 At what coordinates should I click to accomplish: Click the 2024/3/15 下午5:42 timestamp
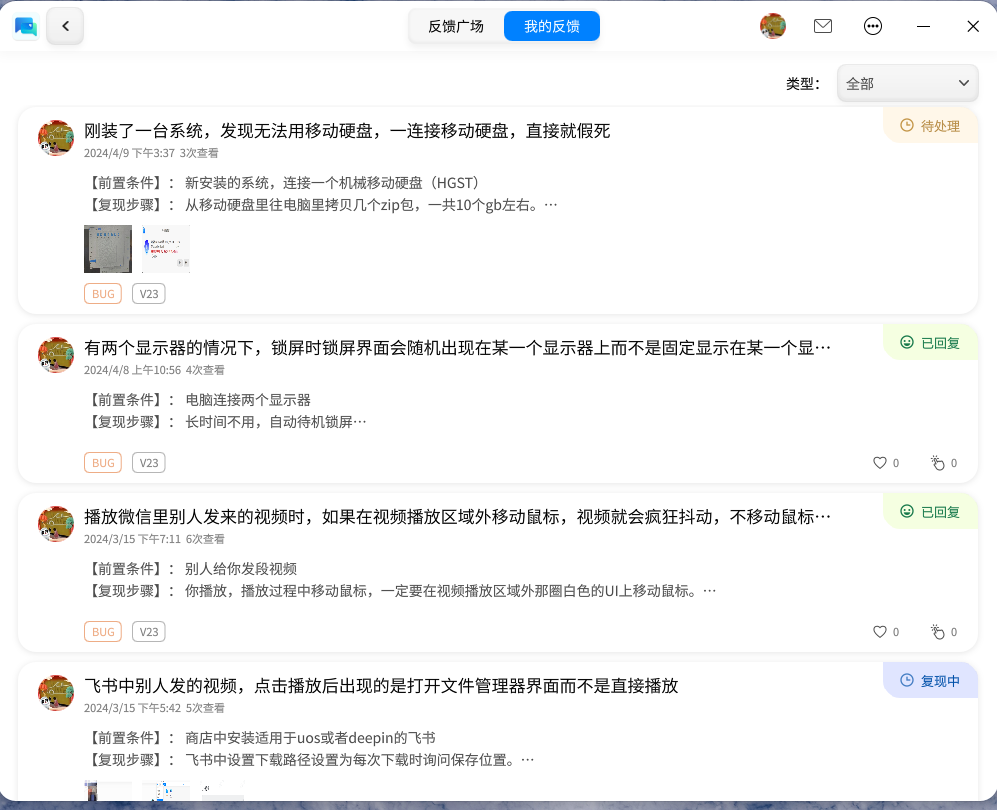click(132, 708)
